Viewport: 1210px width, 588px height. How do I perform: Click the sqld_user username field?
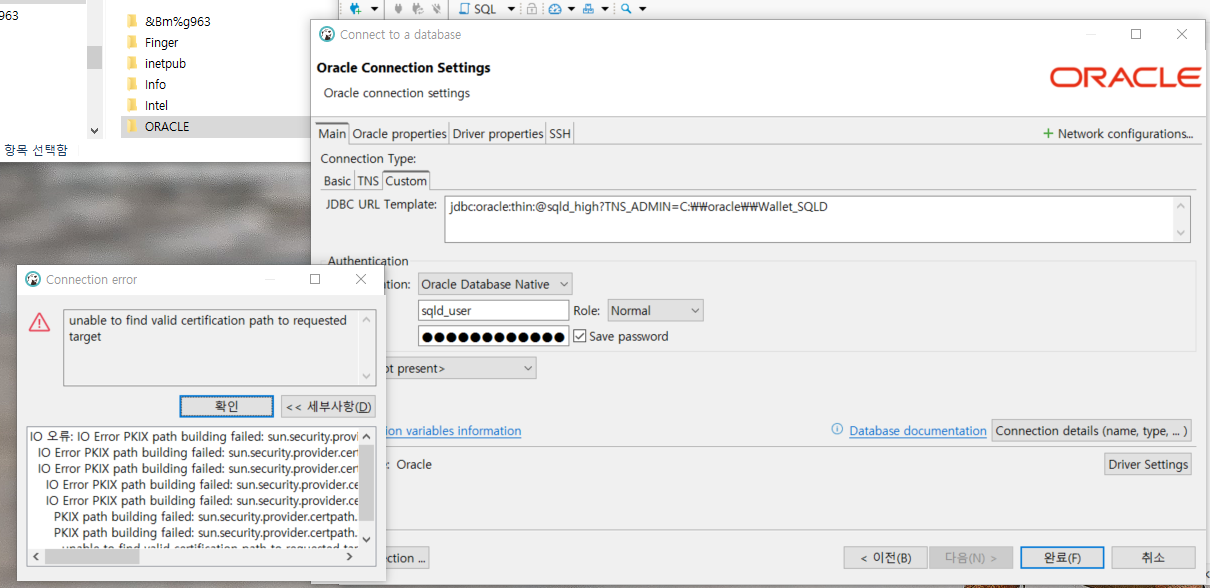coord(493,311)
